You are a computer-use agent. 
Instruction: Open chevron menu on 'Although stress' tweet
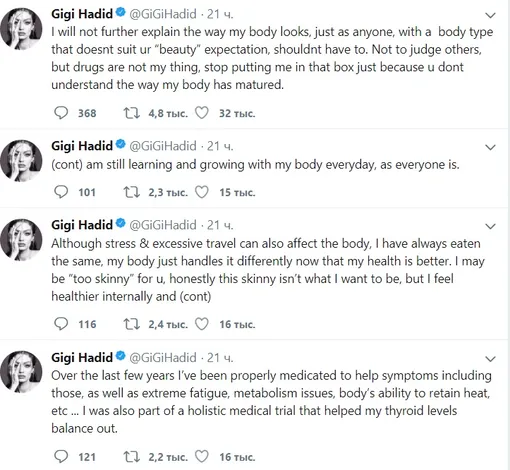coord(490,227)
